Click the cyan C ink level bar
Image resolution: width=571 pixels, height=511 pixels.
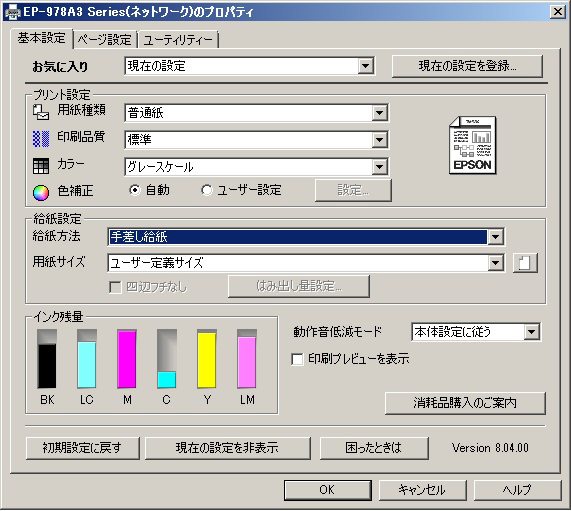point(167,358)
